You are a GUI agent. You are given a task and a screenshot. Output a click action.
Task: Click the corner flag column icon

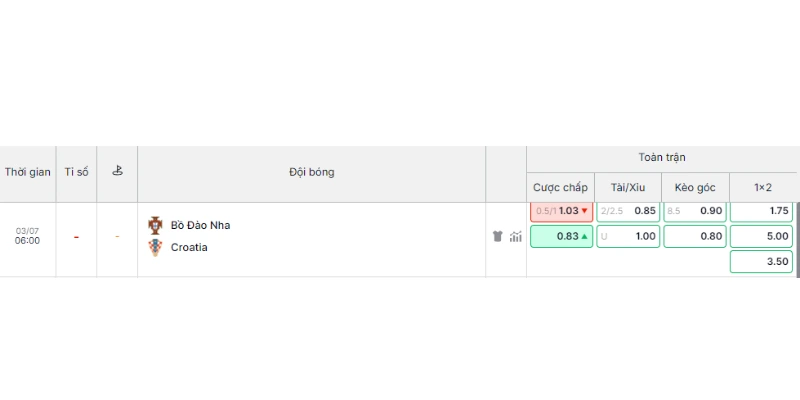117,171
